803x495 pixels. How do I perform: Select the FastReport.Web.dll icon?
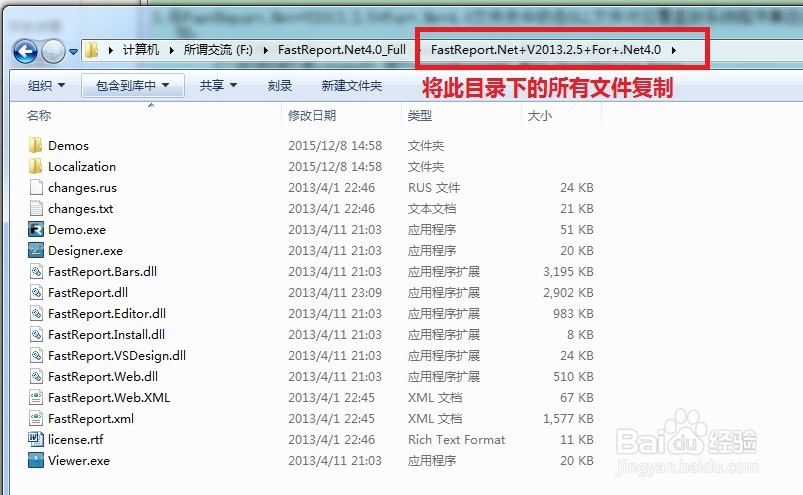(36, 376)
